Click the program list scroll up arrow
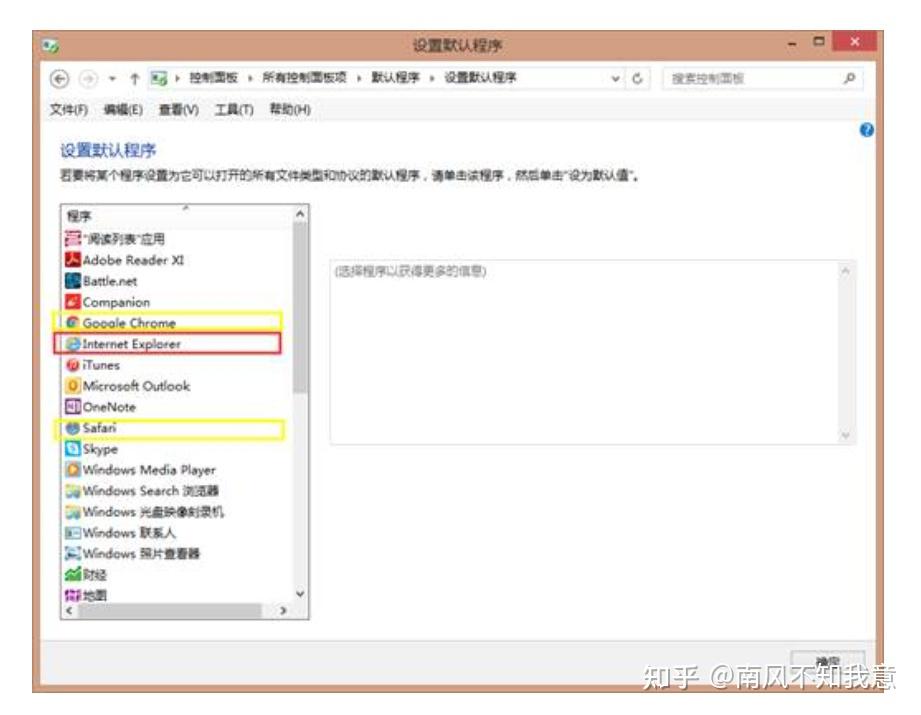The height and width of the screenshot is (715, 921). pyautogui.click(x=300, y=214)
